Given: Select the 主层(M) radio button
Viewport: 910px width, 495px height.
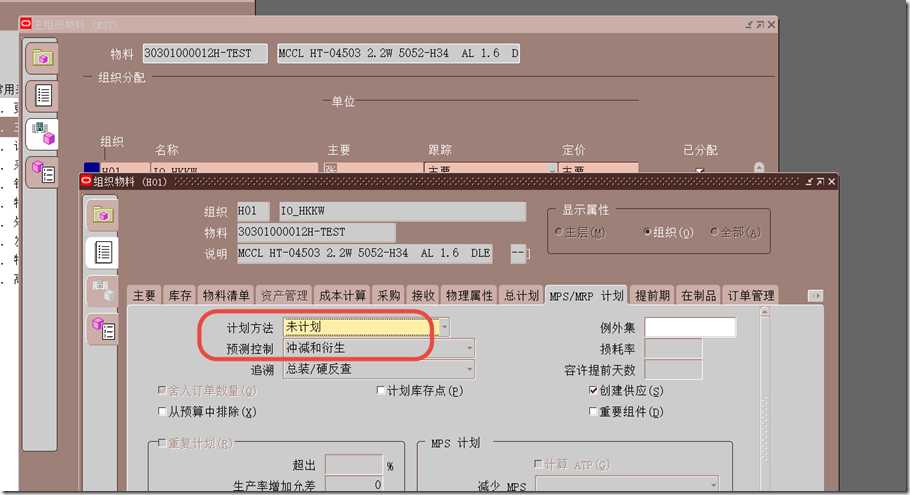Looking at the screenshot, I should [558, 232].
